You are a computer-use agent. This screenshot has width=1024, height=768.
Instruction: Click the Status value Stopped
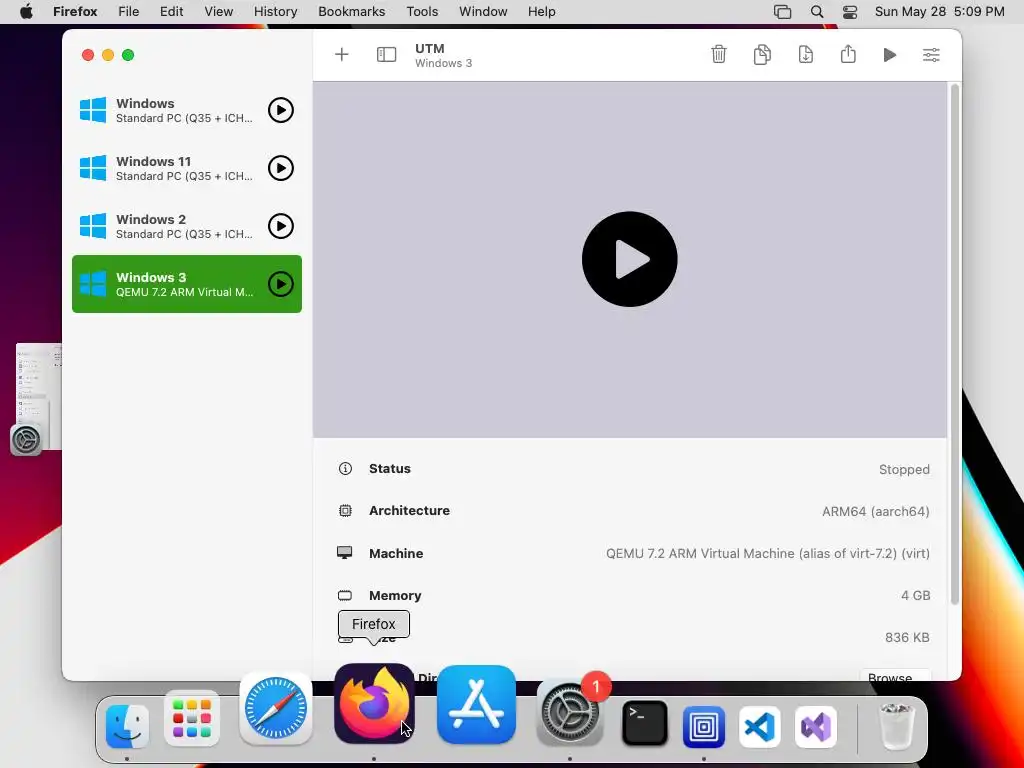pos(904,470)
